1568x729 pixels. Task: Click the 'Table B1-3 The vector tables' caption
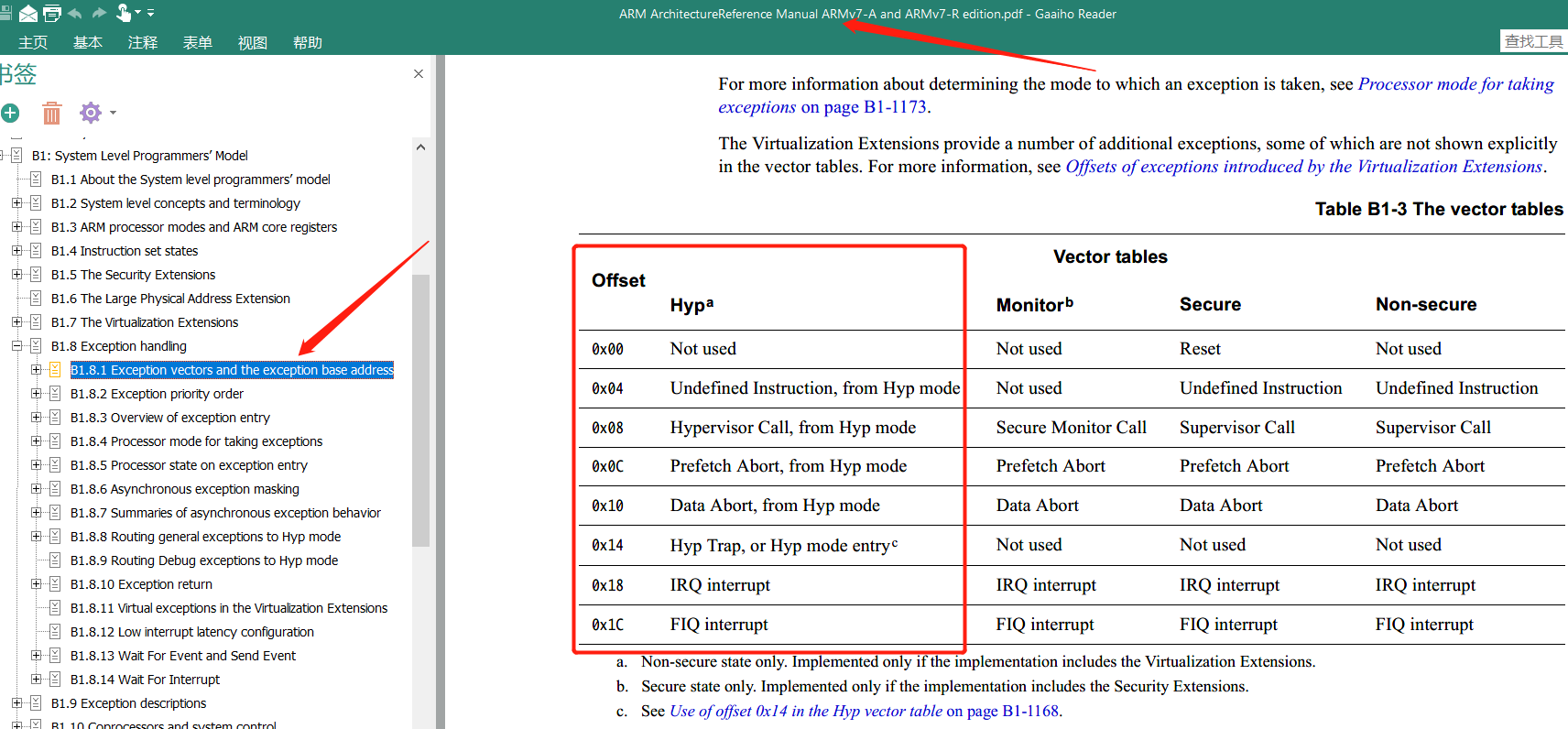1439,209
